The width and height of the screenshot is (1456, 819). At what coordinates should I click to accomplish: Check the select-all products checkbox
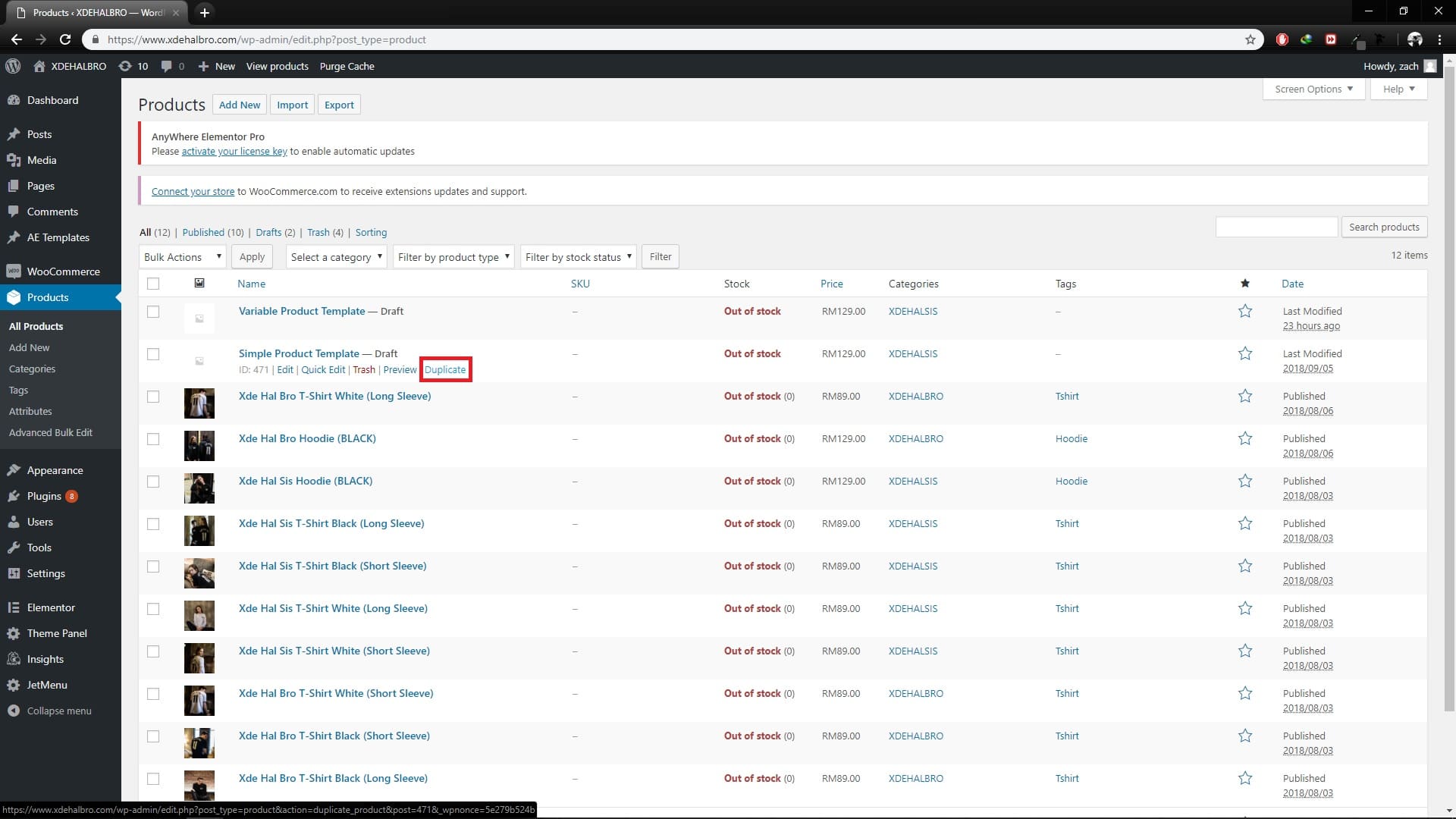tap(153, 284)
